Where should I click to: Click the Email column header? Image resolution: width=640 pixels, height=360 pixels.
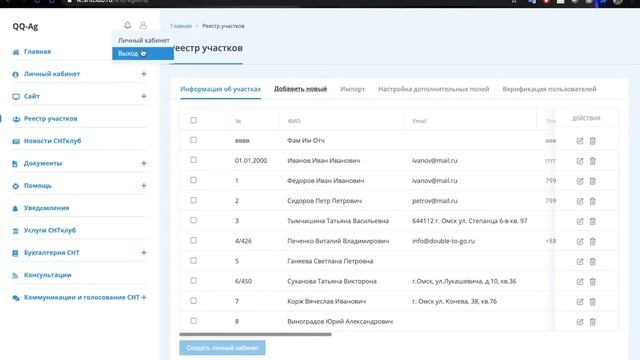tap(419, 121)
